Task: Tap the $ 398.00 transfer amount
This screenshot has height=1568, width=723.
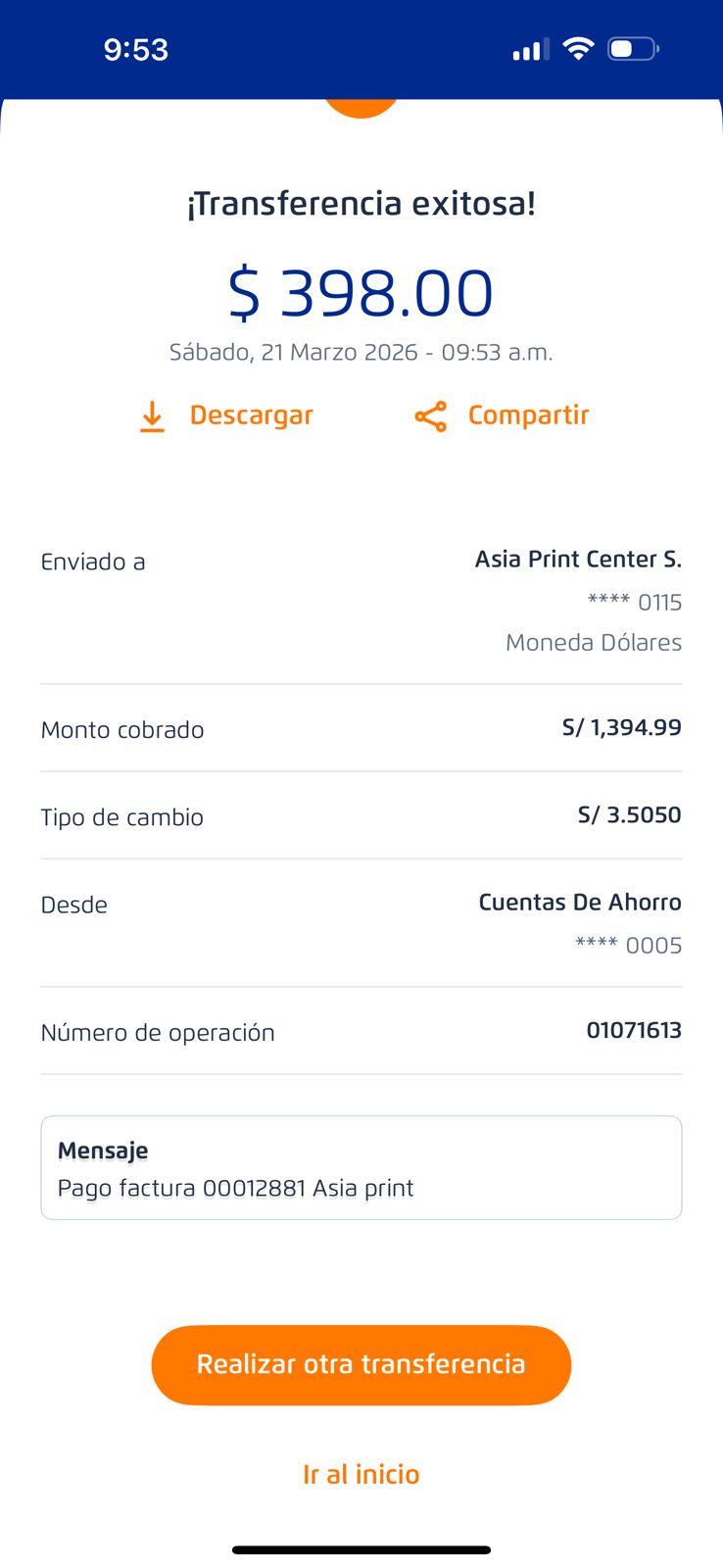Action: (361, 293)
